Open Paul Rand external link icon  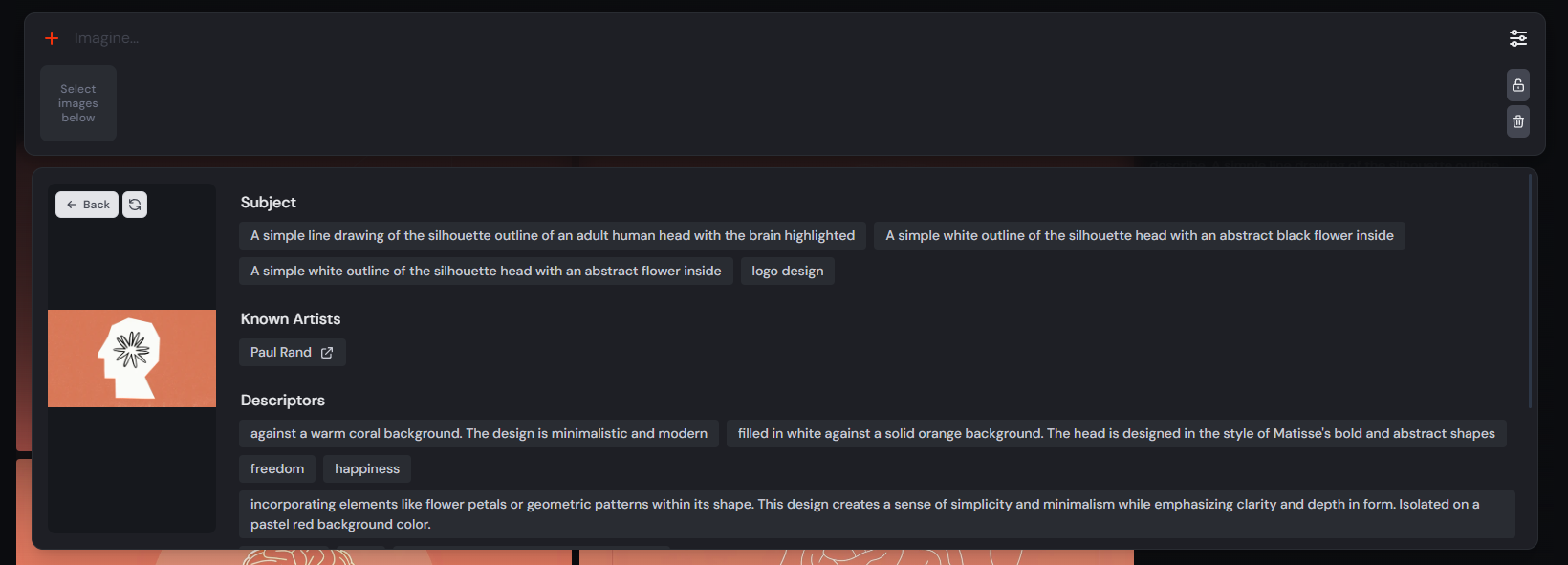click(327, 353)
